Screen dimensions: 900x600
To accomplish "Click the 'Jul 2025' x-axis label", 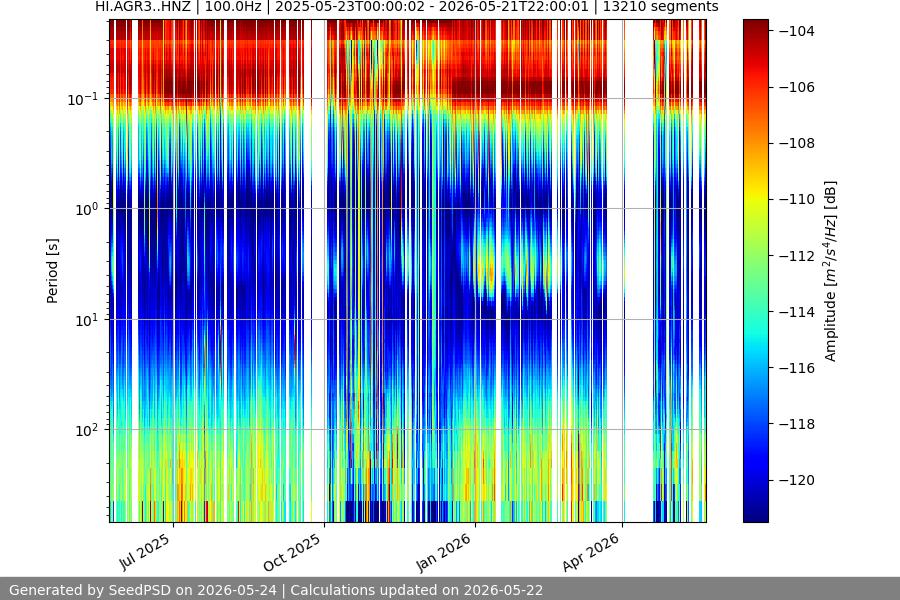I will 145,552.
